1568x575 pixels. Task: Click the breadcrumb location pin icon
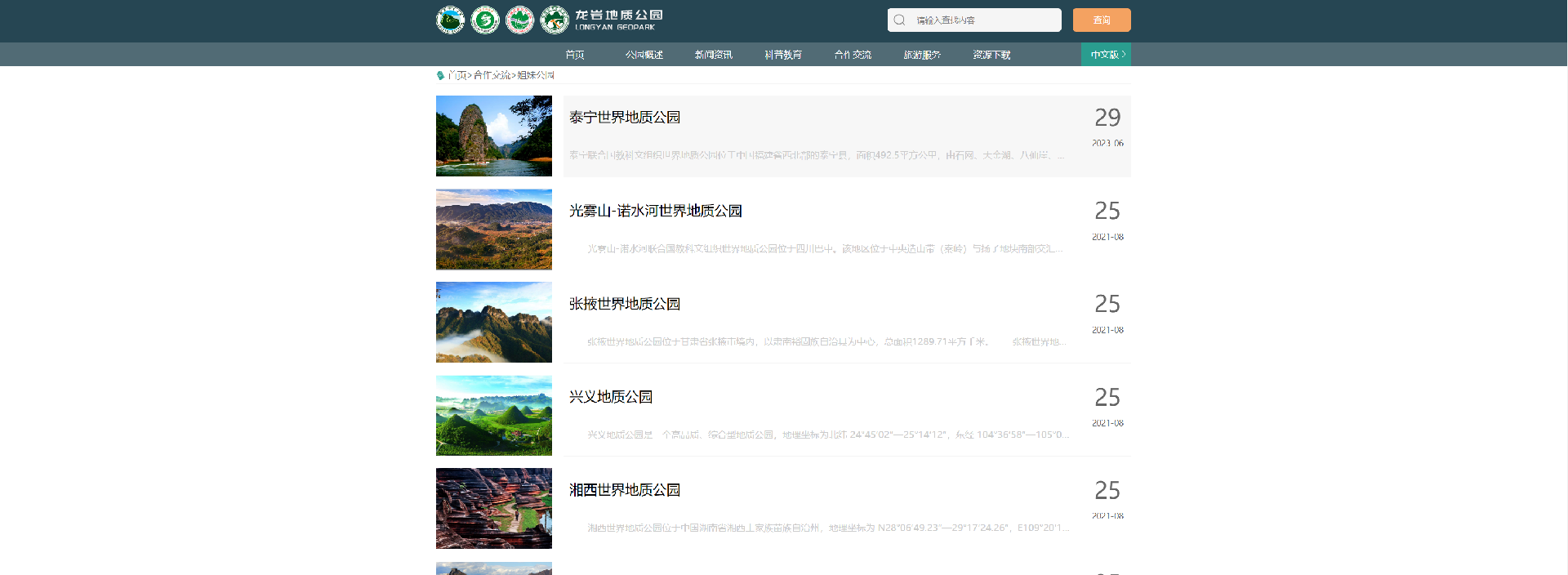click(440, 75)
